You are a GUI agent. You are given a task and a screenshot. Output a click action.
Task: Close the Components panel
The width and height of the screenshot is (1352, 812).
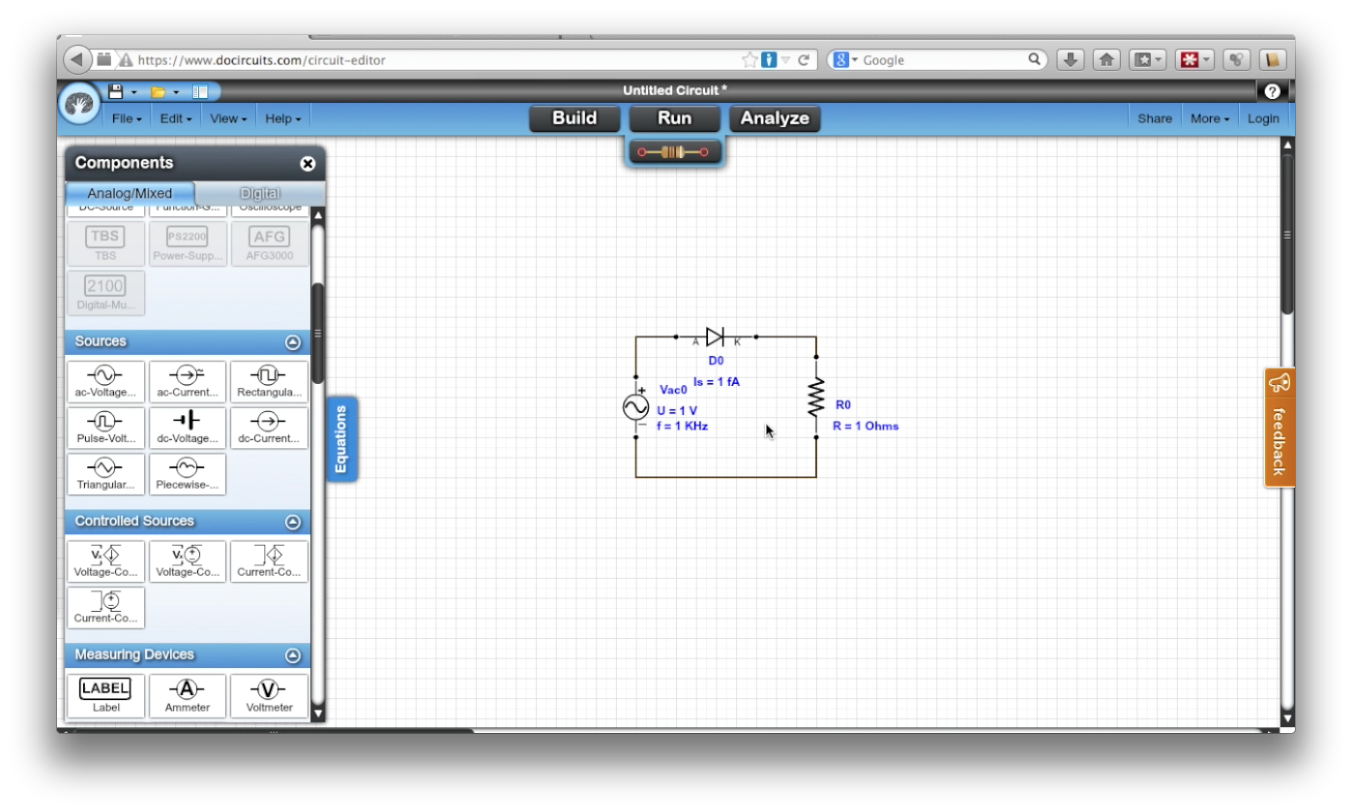point(307,163)
